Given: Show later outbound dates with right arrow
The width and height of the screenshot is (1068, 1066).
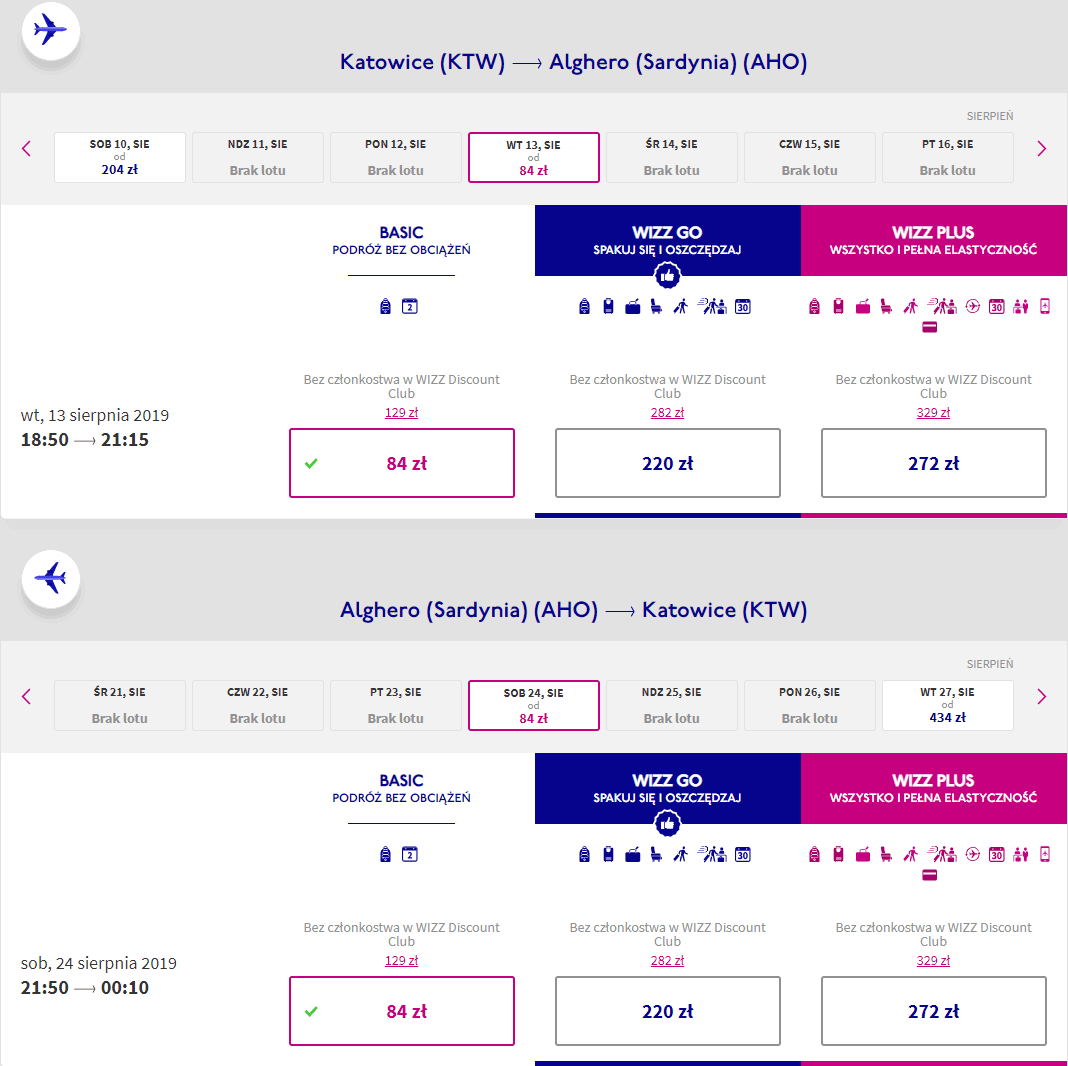Looking at the screenshot, I should [1041, 149].
